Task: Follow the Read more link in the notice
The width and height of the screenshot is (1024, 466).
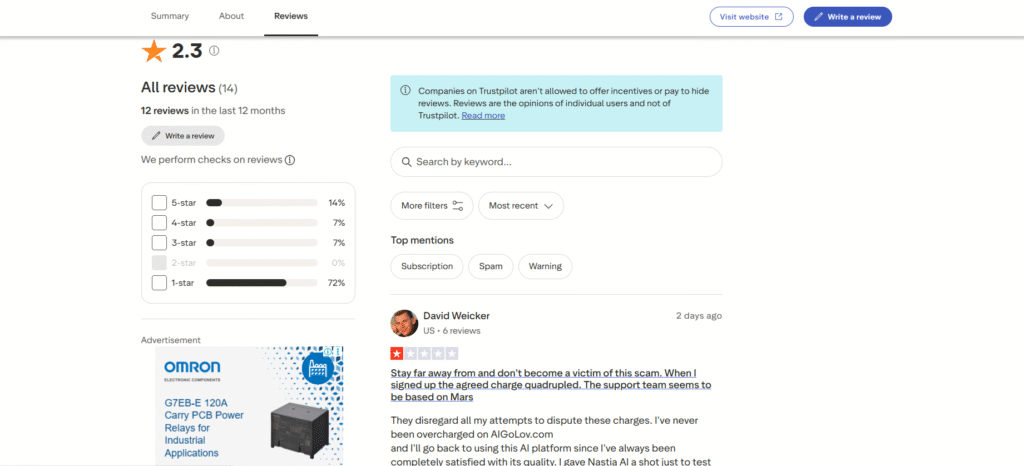Action: click(483, 116)
